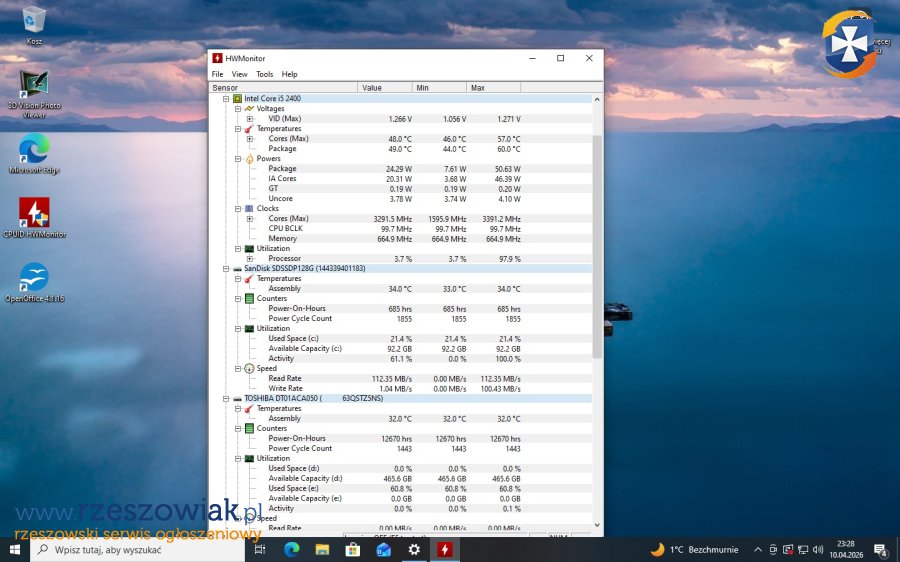
Task: Open the View menu in HWMonitor
Action: (240, 74)
